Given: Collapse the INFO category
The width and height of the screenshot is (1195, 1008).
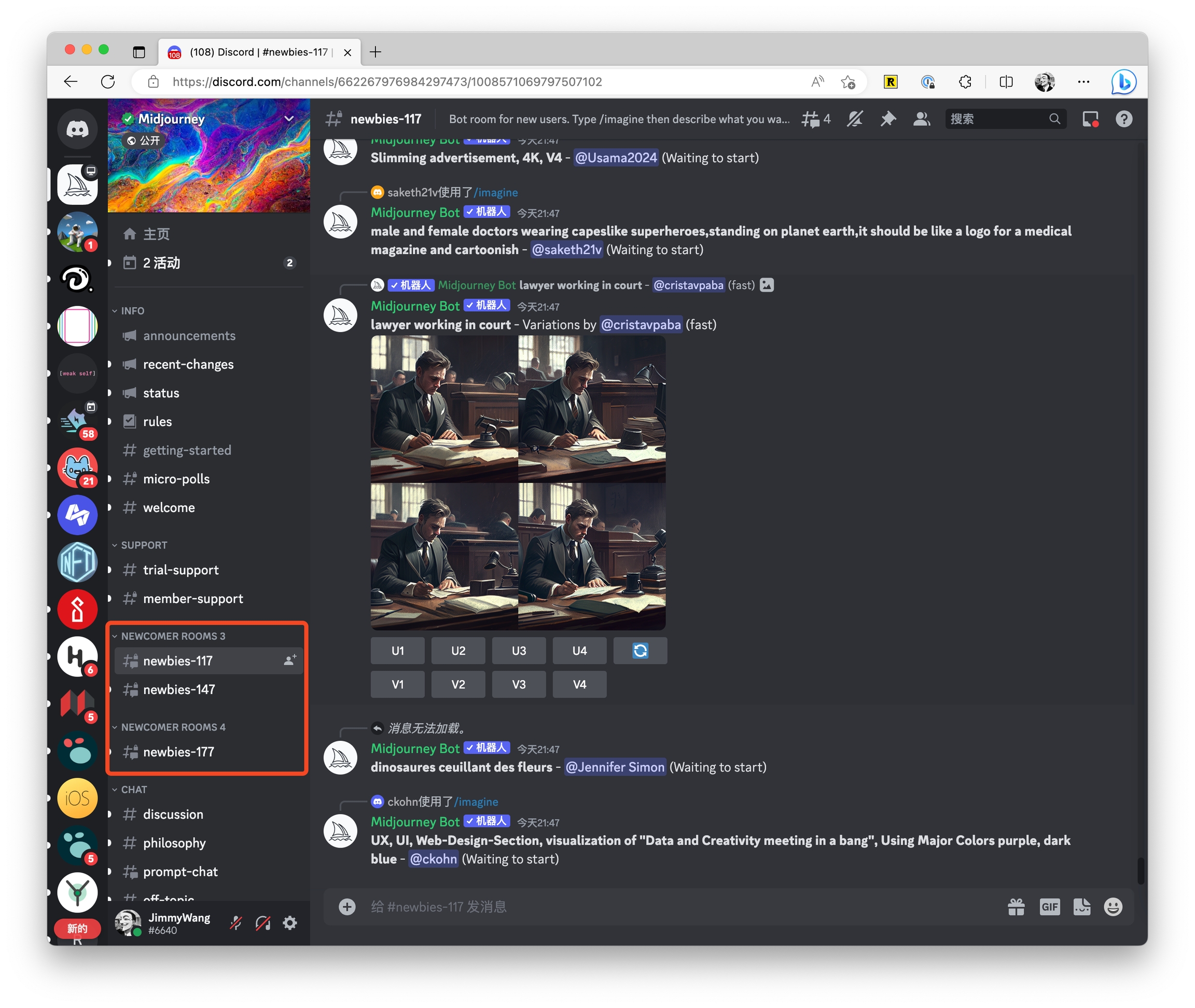Looking at the screenshot, I should (132, 311).
